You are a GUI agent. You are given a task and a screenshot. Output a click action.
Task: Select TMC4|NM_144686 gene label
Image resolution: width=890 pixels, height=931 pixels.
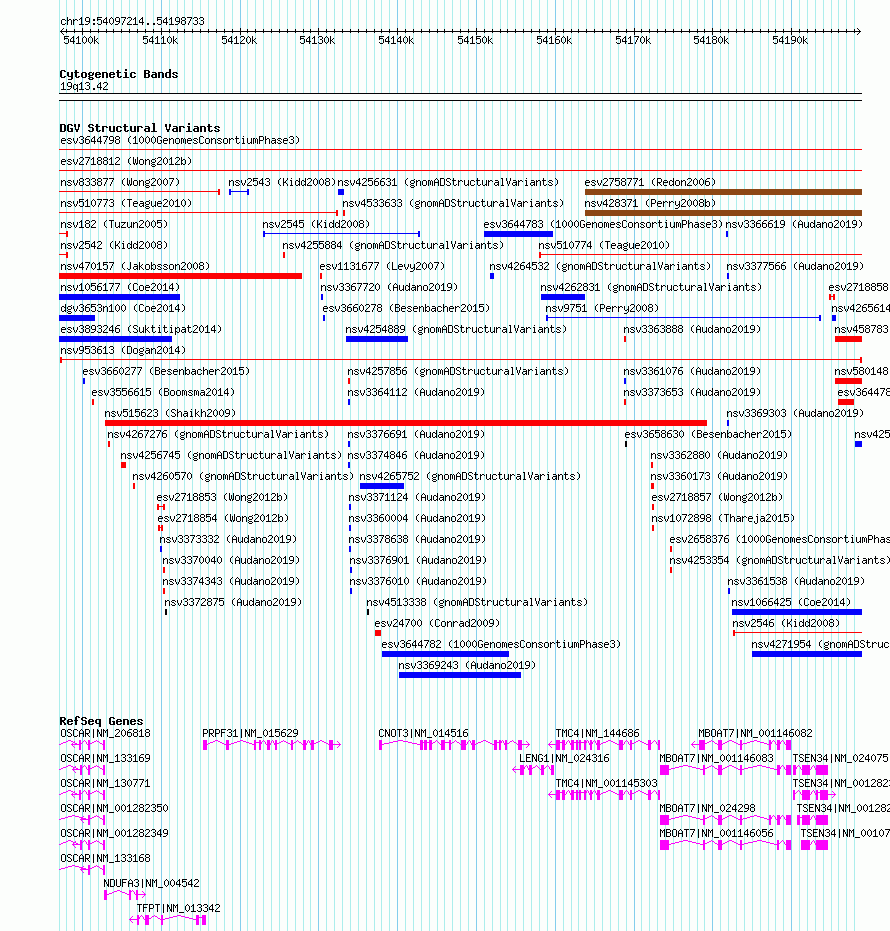click(x=597, y=734)
